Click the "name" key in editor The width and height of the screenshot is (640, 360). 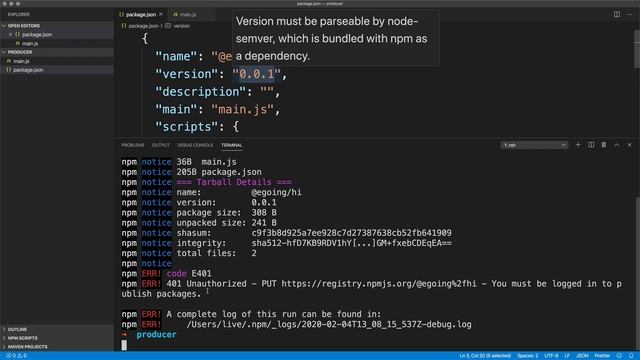coord(176,56)
